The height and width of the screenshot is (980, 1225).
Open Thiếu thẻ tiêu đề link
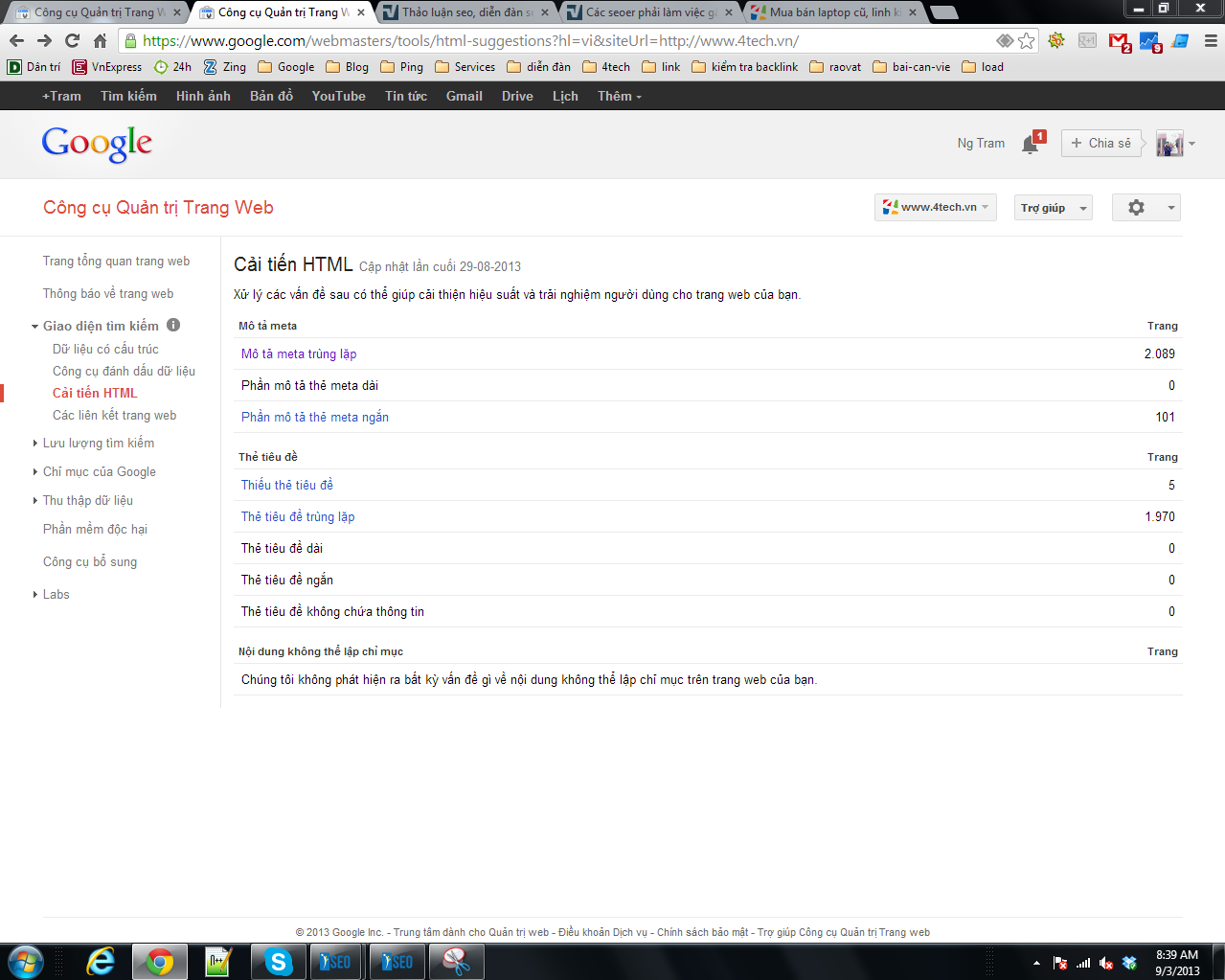point(287,485)
